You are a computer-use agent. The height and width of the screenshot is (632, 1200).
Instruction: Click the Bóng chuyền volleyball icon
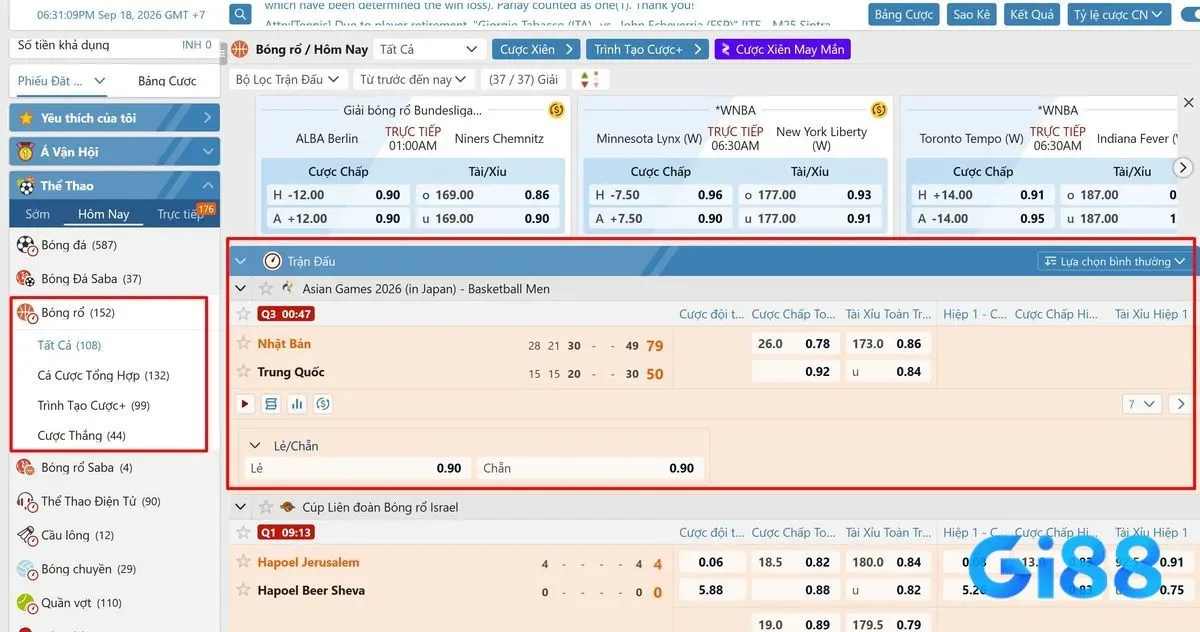tap(26, 569)
